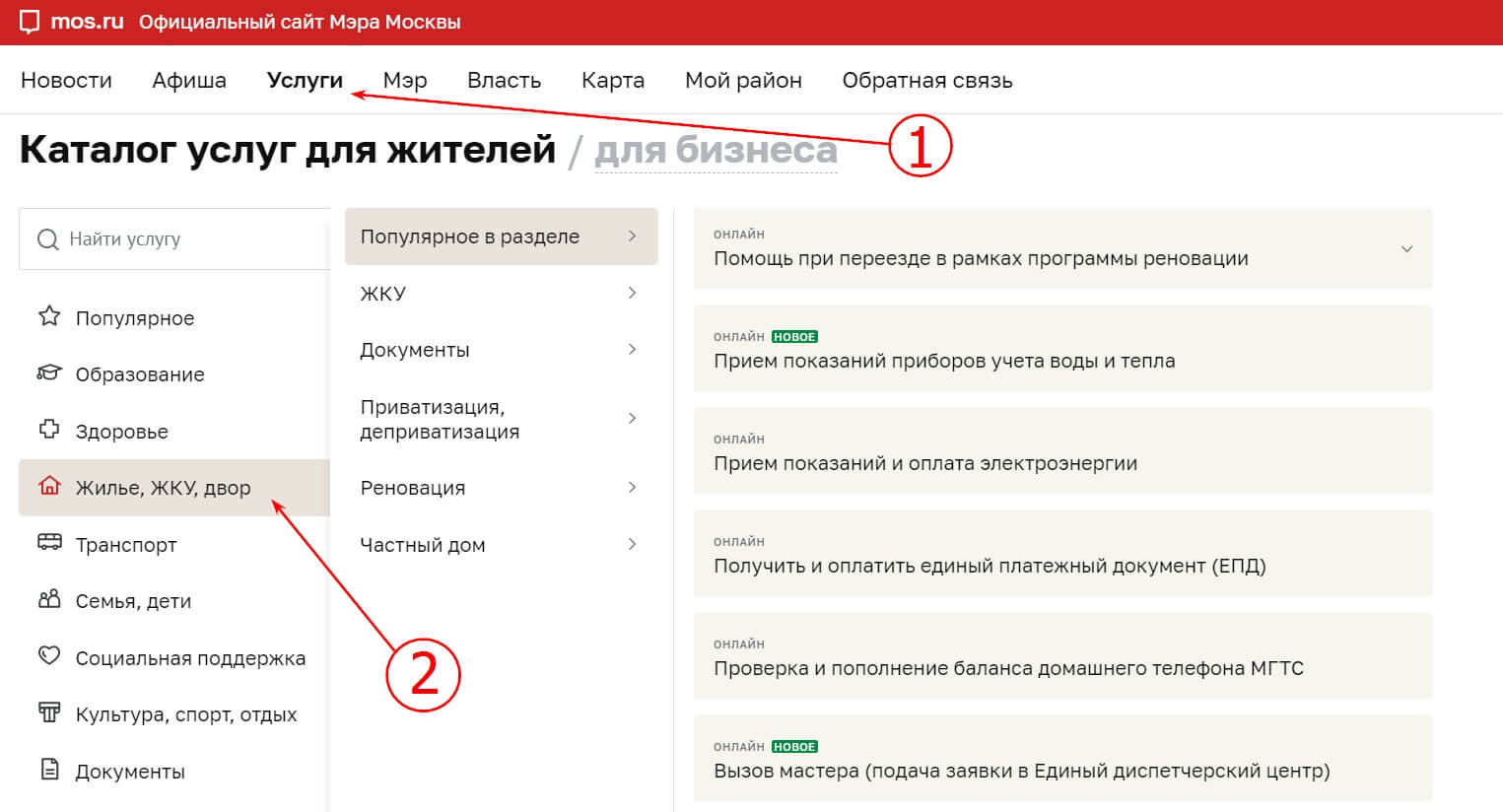Click the magnifier icon in search field
The height and width of the screenshot is (812, 1503).
(47, 239)
